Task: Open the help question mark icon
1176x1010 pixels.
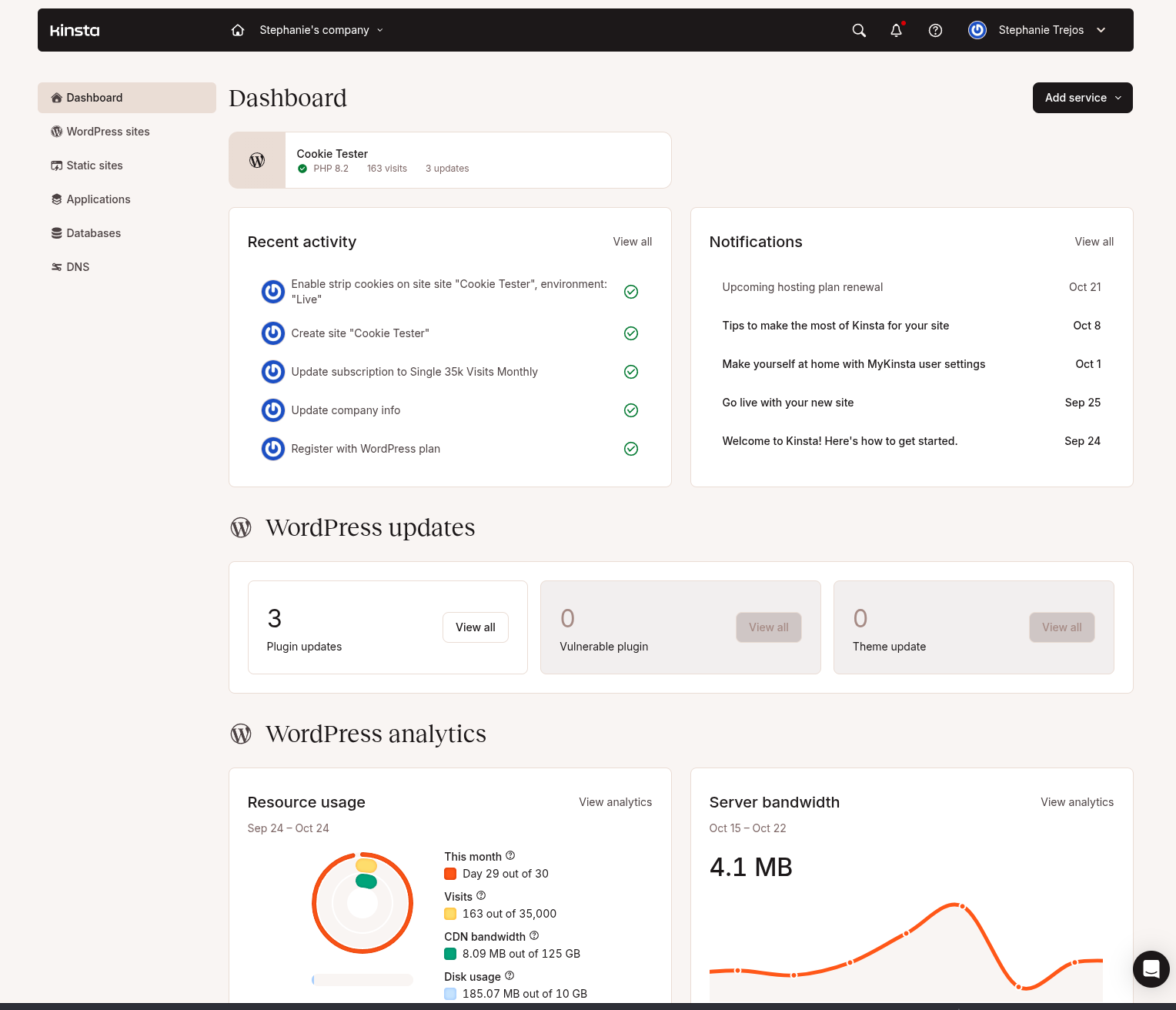Action: pyautogui.click(x=935, y=30)
